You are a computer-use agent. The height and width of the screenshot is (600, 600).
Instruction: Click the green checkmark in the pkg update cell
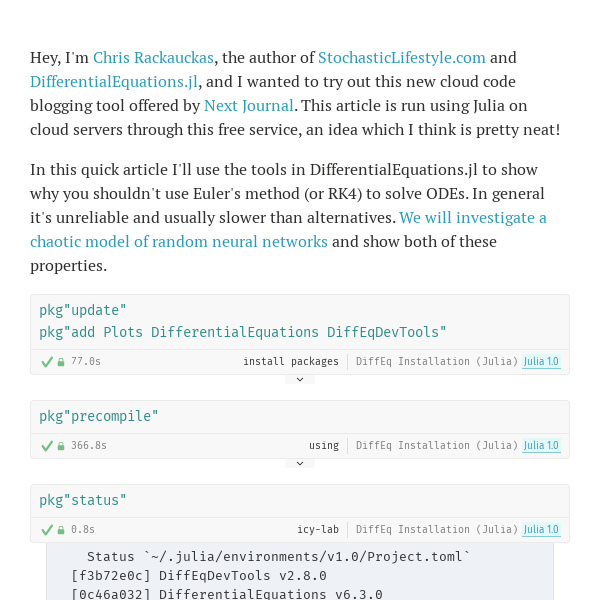pos(47,362)
